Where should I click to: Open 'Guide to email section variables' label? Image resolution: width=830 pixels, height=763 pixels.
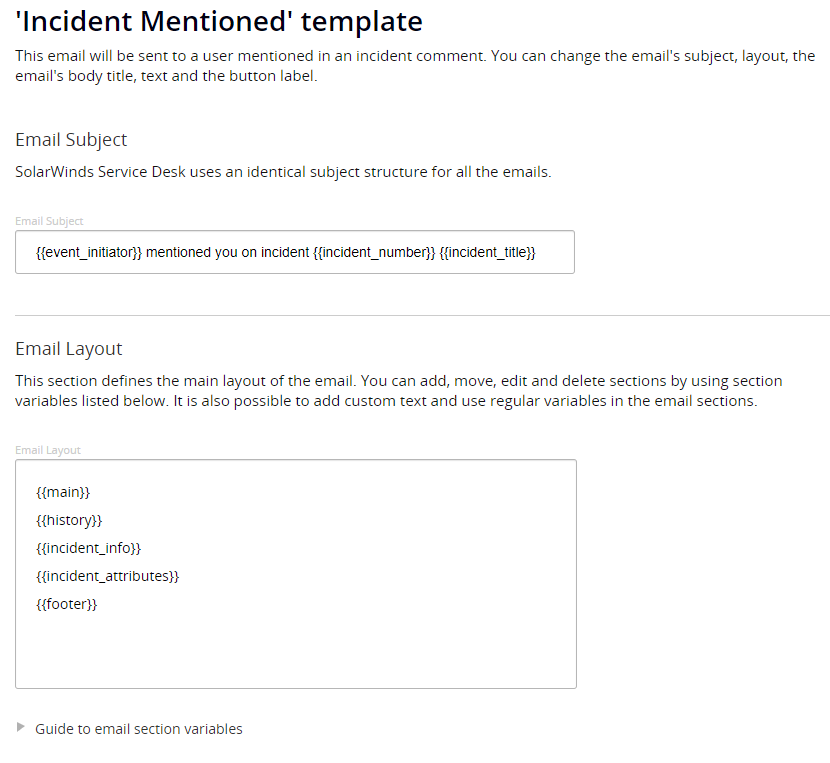(x=138, y=729)
